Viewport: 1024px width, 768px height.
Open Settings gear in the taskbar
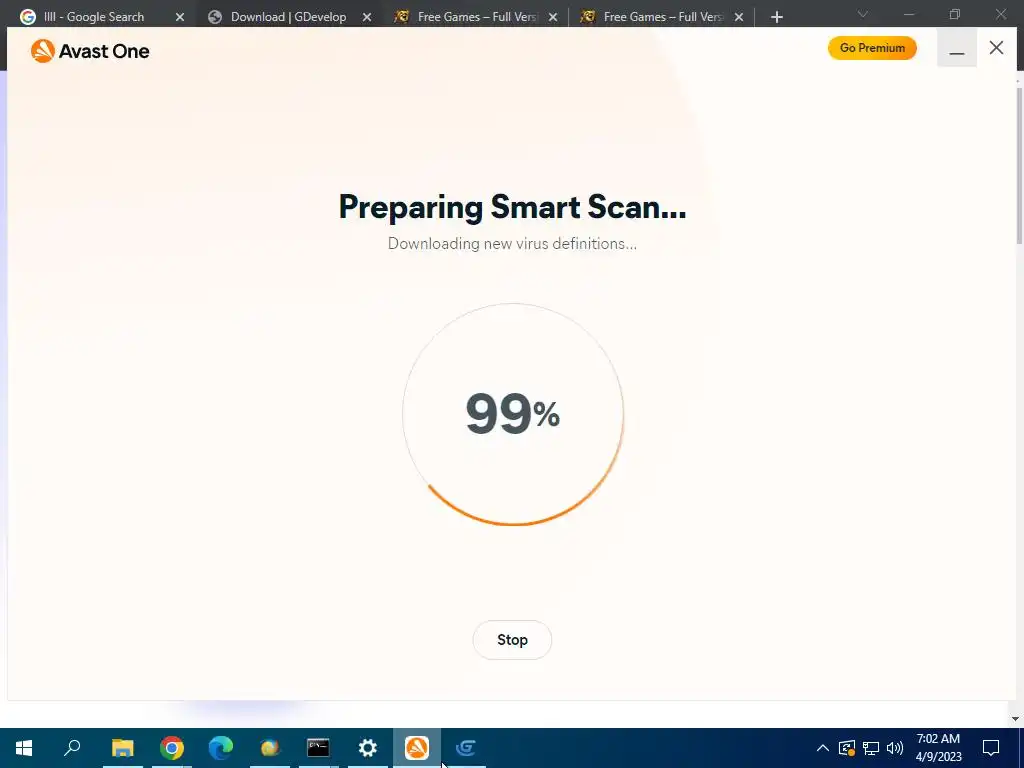[368, 748]
